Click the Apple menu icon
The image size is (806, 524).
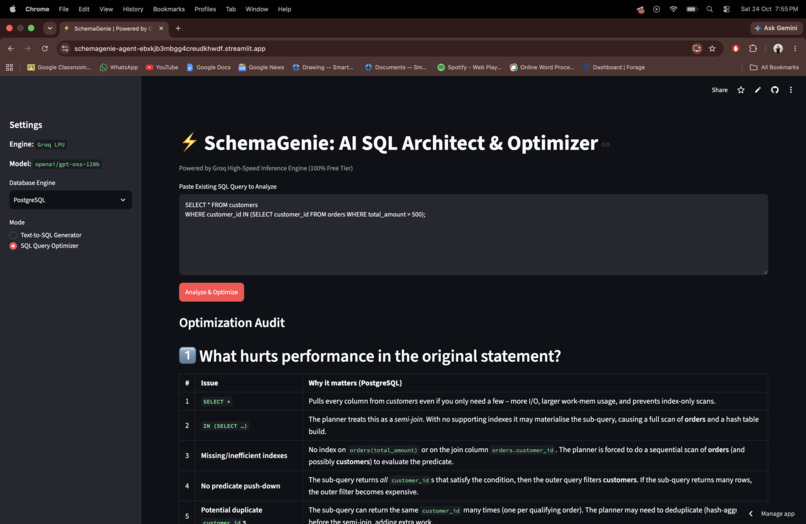point(12,9)
